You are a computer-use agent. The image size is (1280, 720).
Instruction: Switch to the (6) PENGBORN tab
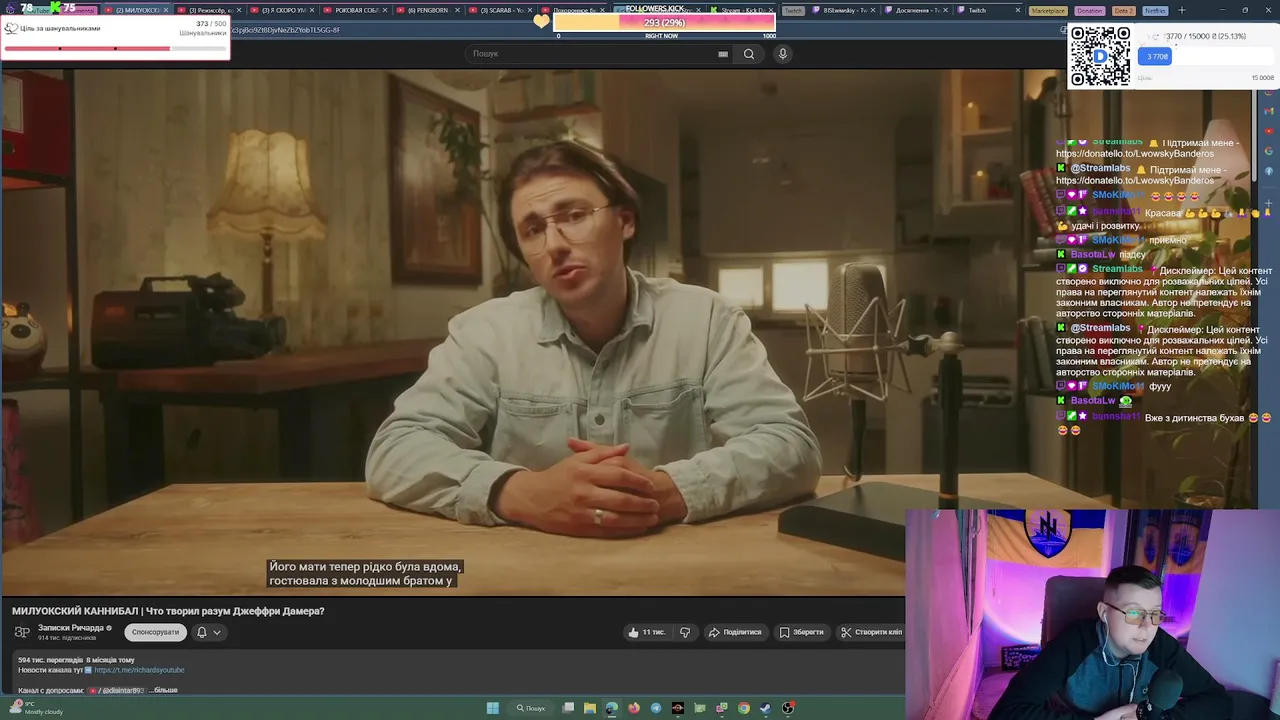428,10
